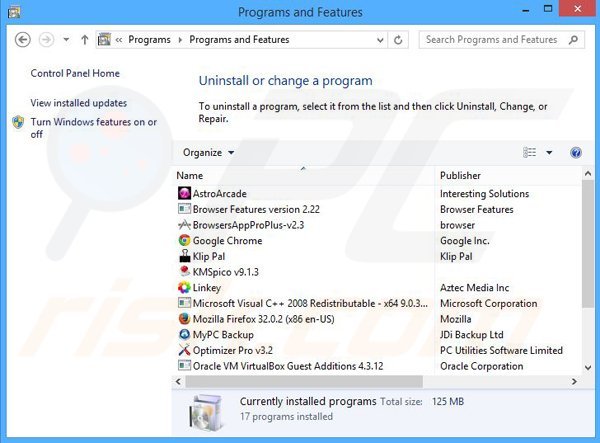Click the installed programs box icon

point(205,412)
